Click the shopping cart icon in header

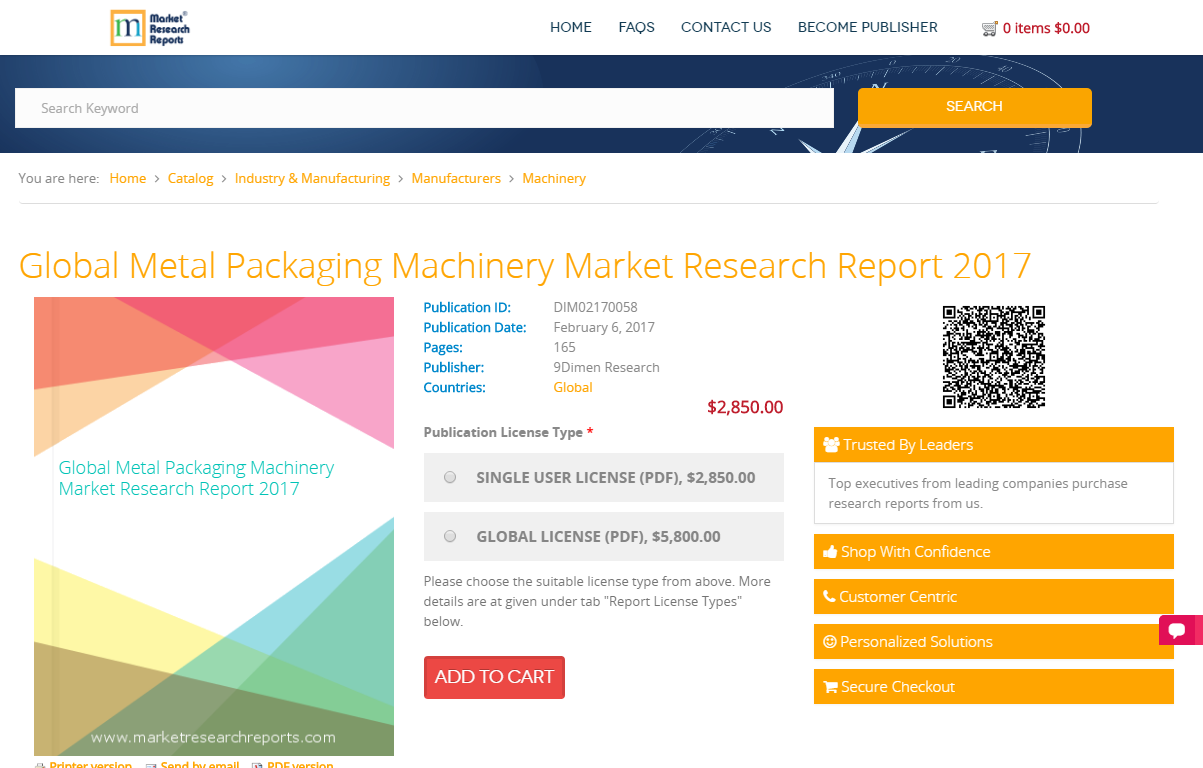click(x=989, y=28)
